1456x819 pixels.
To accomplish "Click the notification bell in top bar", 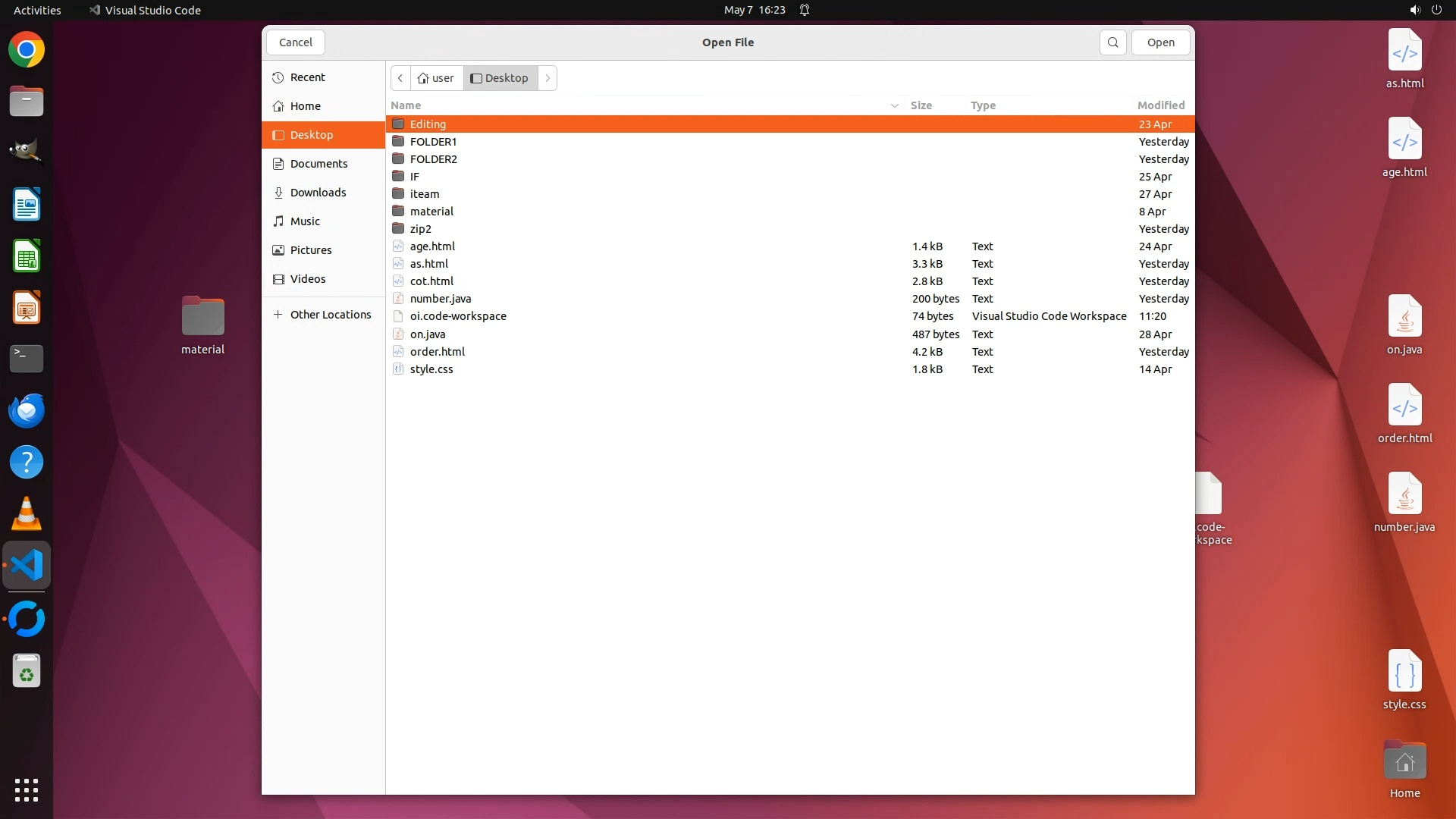I will coord(805,10).
